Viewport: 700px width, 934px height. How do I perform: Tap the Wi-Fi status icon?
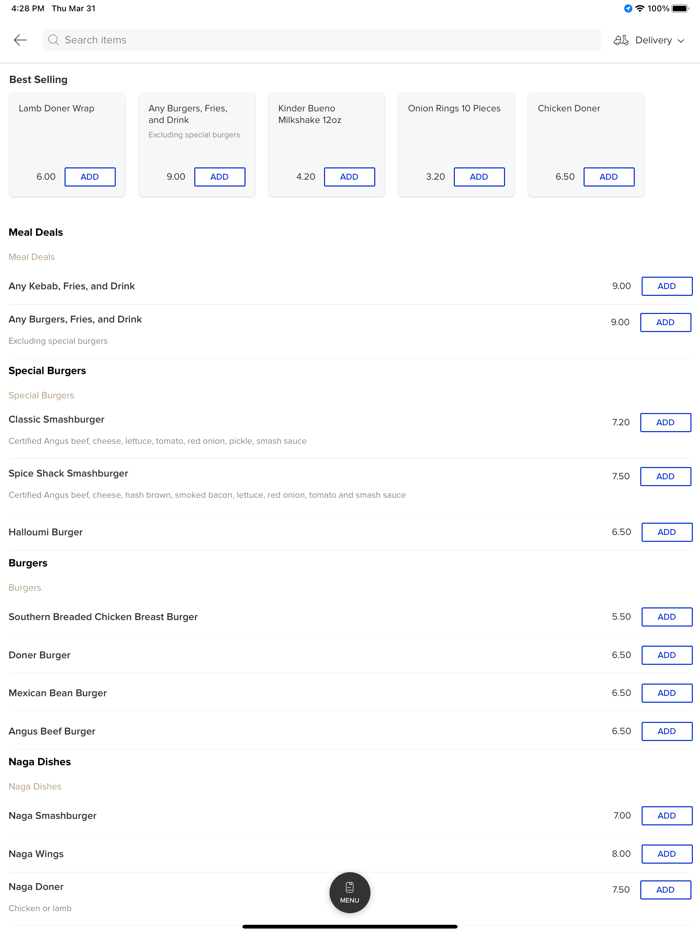click(x=640, y=8)
